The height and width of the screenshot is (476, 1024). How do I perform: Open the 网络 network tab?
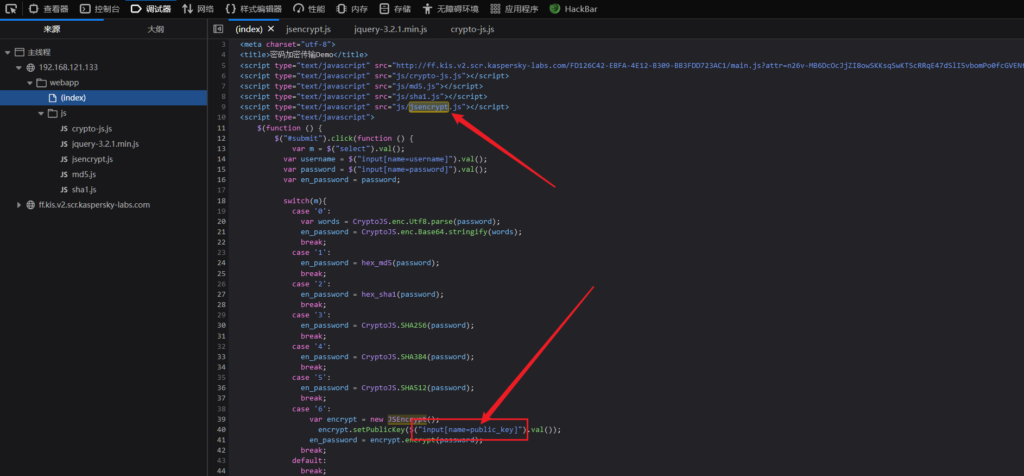pos(198,9)
